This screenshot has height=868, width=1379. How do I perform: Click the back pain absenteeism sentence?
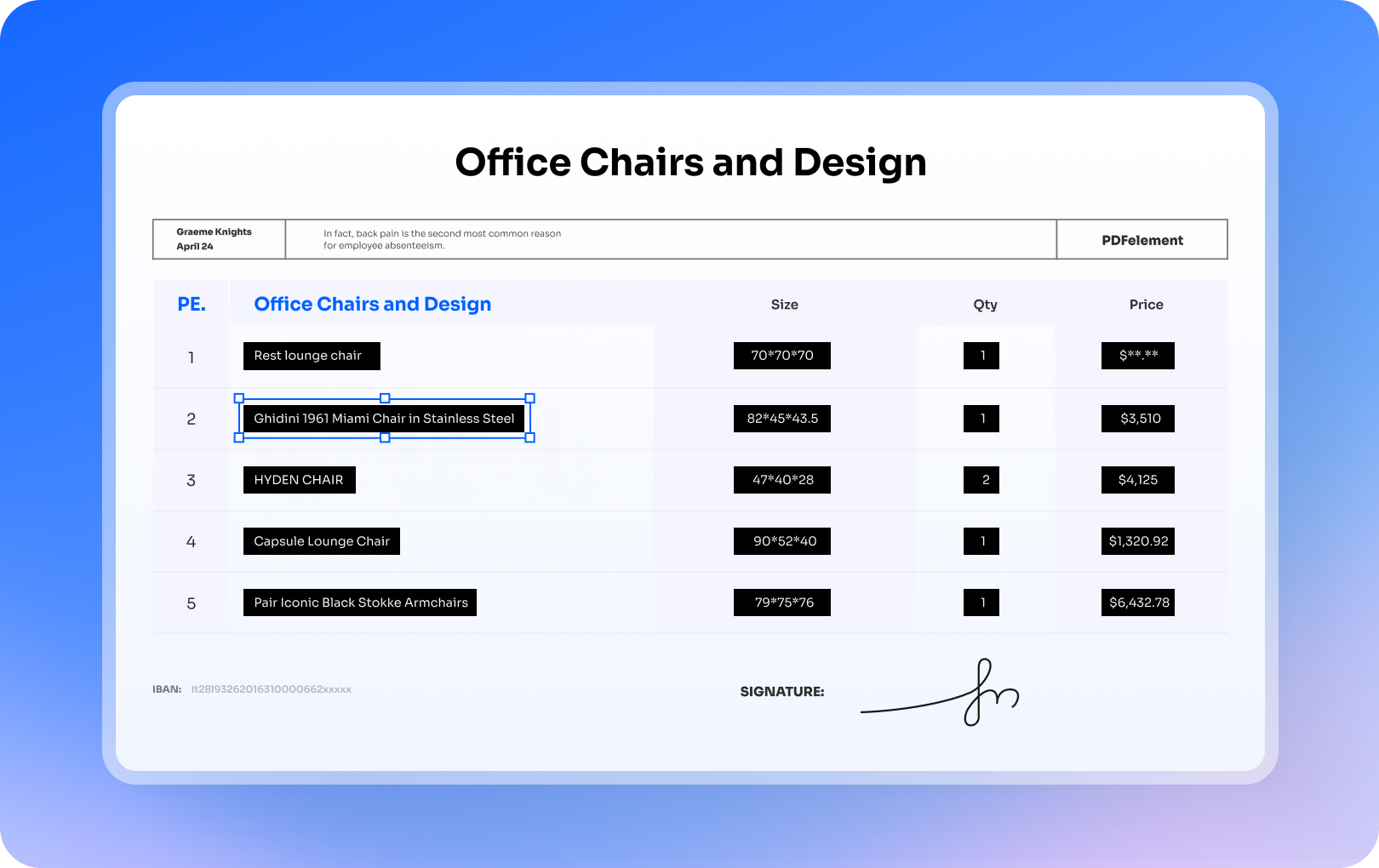442,239
